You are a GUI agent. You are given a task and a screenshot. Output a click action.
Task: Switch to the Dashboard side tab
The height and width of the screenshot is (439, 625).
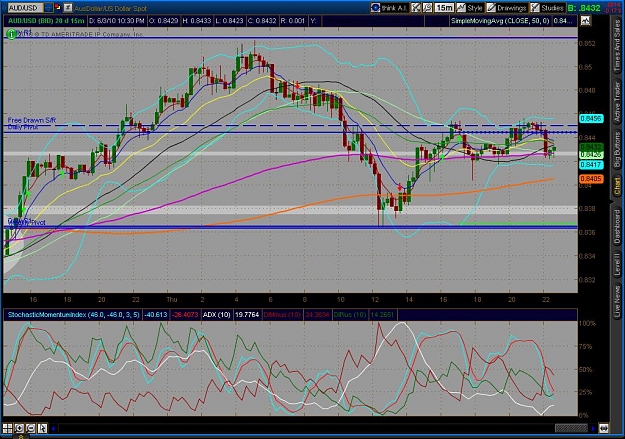[617, 226]
